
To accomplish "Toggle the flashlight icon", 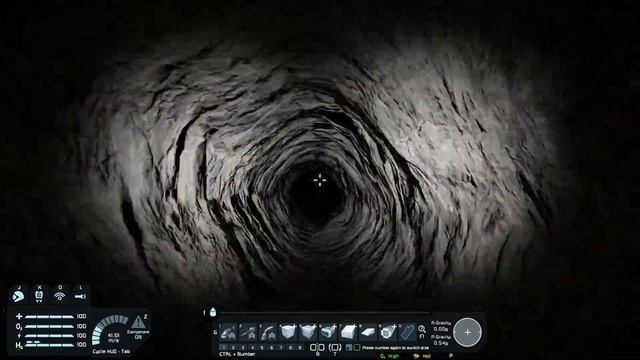I will click(80, 296).
